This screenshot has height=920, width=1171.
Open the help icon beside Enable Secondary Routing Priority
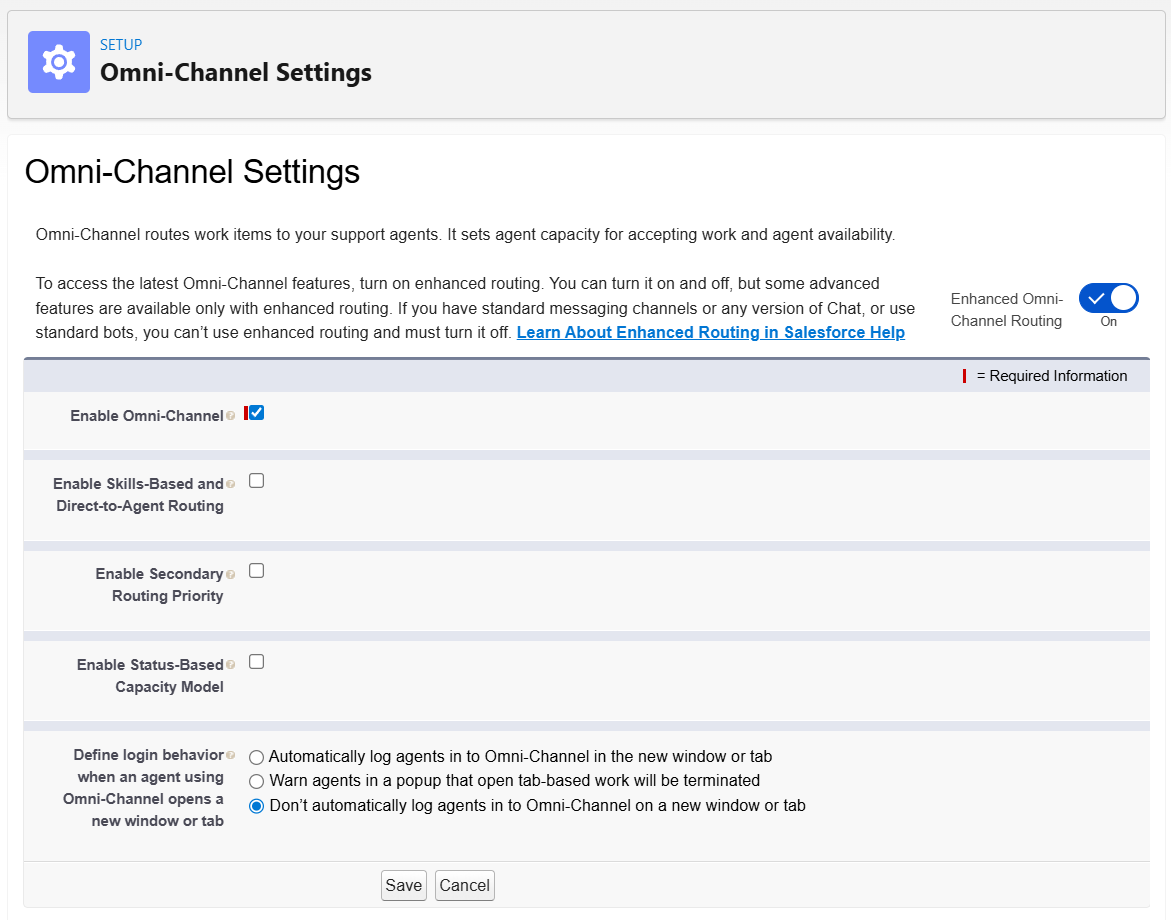(230, 571)
